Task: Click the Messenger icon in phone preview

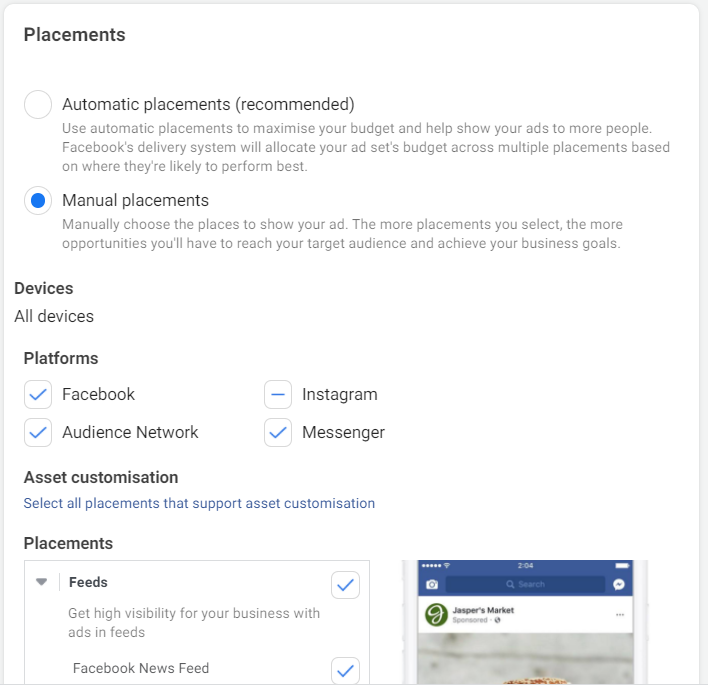Action: tap(619, 585)
